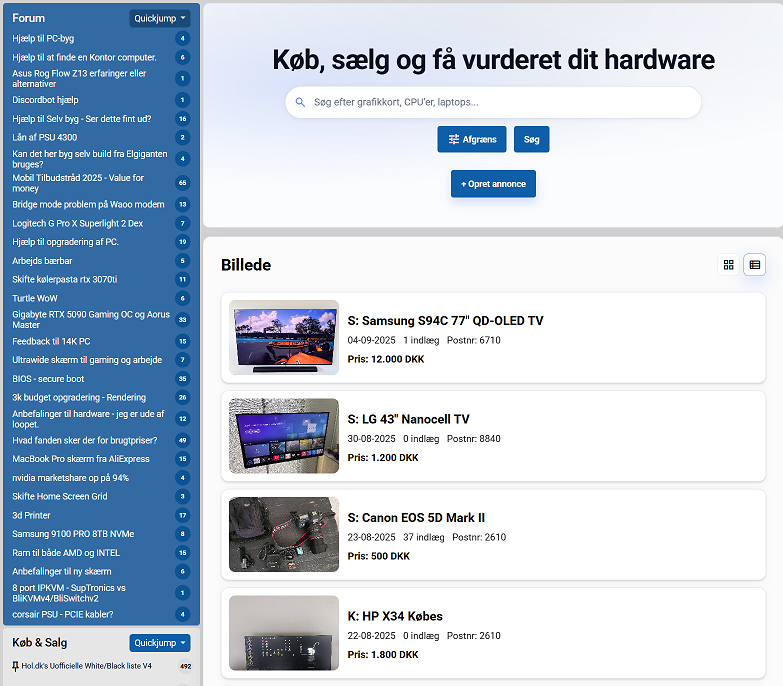Open thread Gigabyte RTX 5090 Gaming OC

91,320
